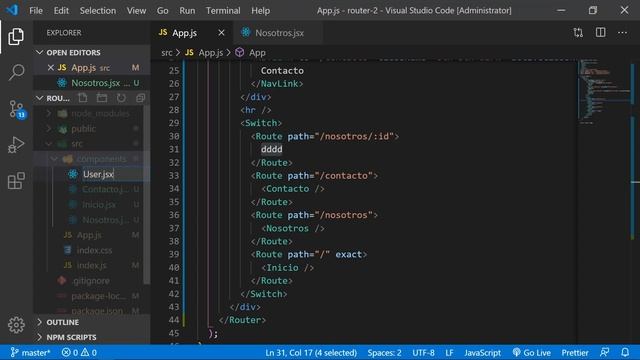The image size is (640, 360).
Task: Click the feedback icon in status bar
Action: click(x=604, y=352)
